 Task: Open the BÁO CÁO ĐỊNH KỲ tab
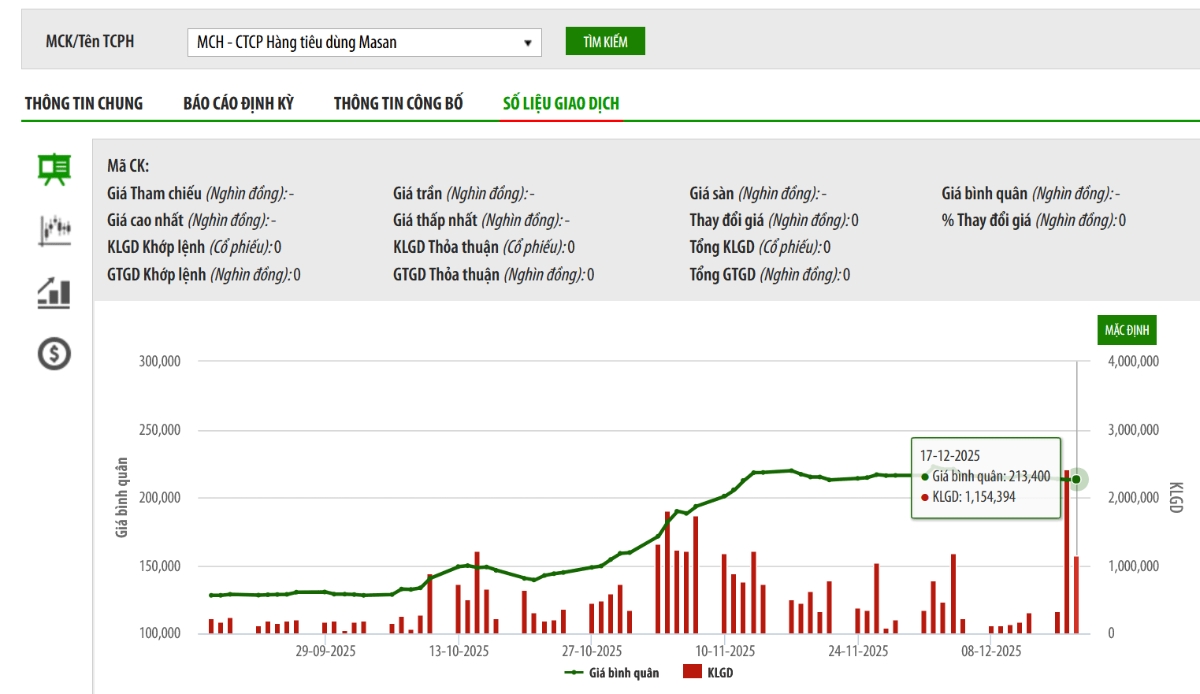click(238, 103)
